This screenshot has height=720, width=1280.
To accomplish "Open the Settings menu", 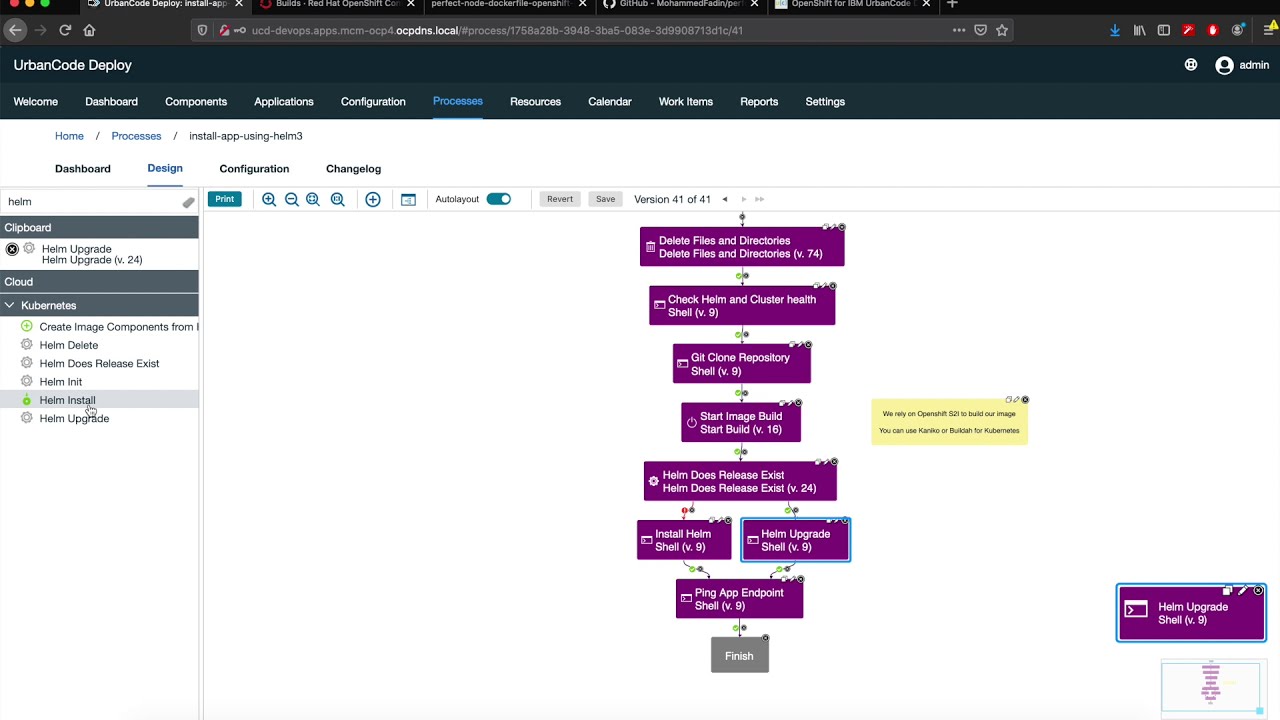I will pos(825,101).
